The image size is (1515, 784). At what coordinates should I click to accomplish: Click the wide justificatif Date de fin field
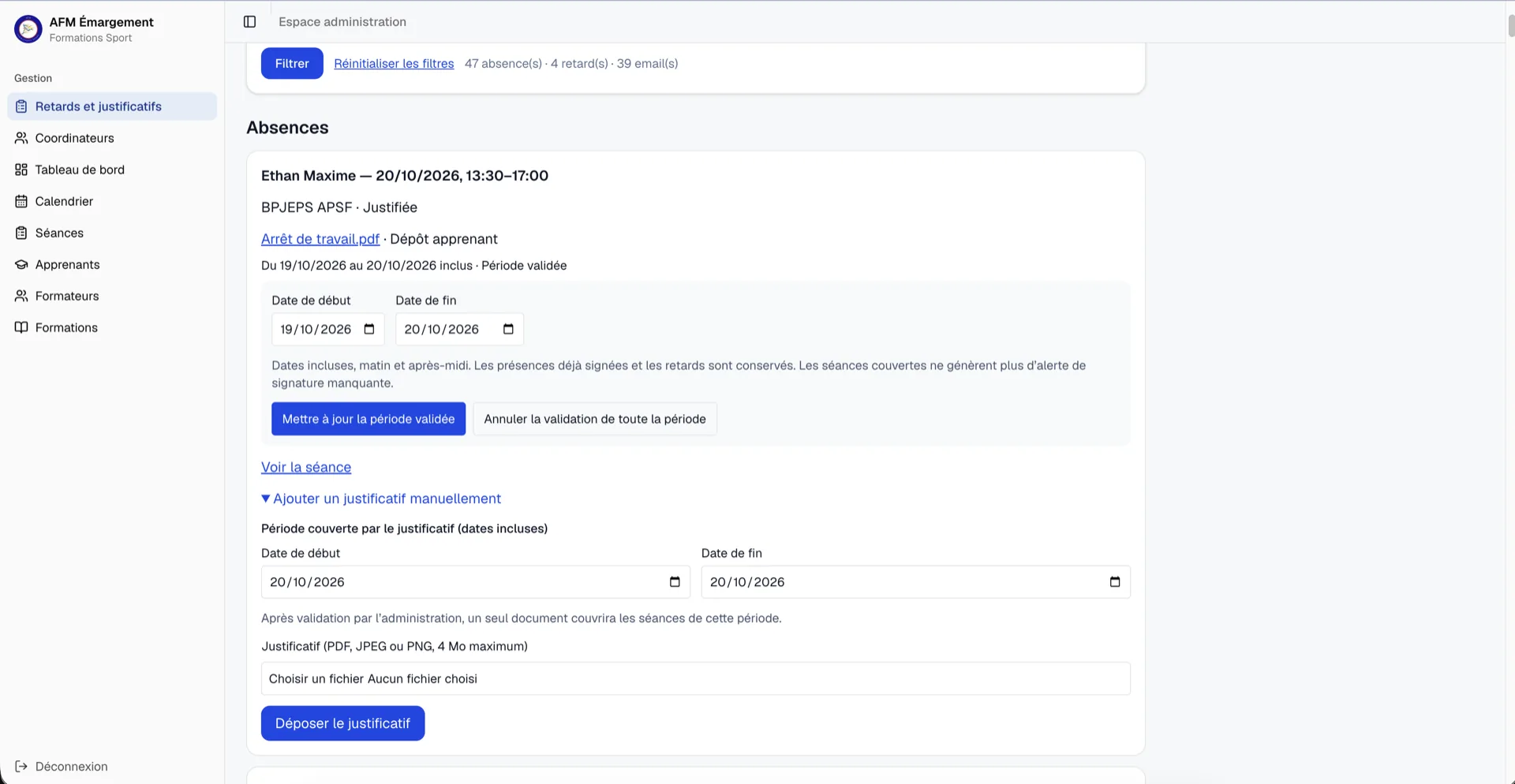916,582
